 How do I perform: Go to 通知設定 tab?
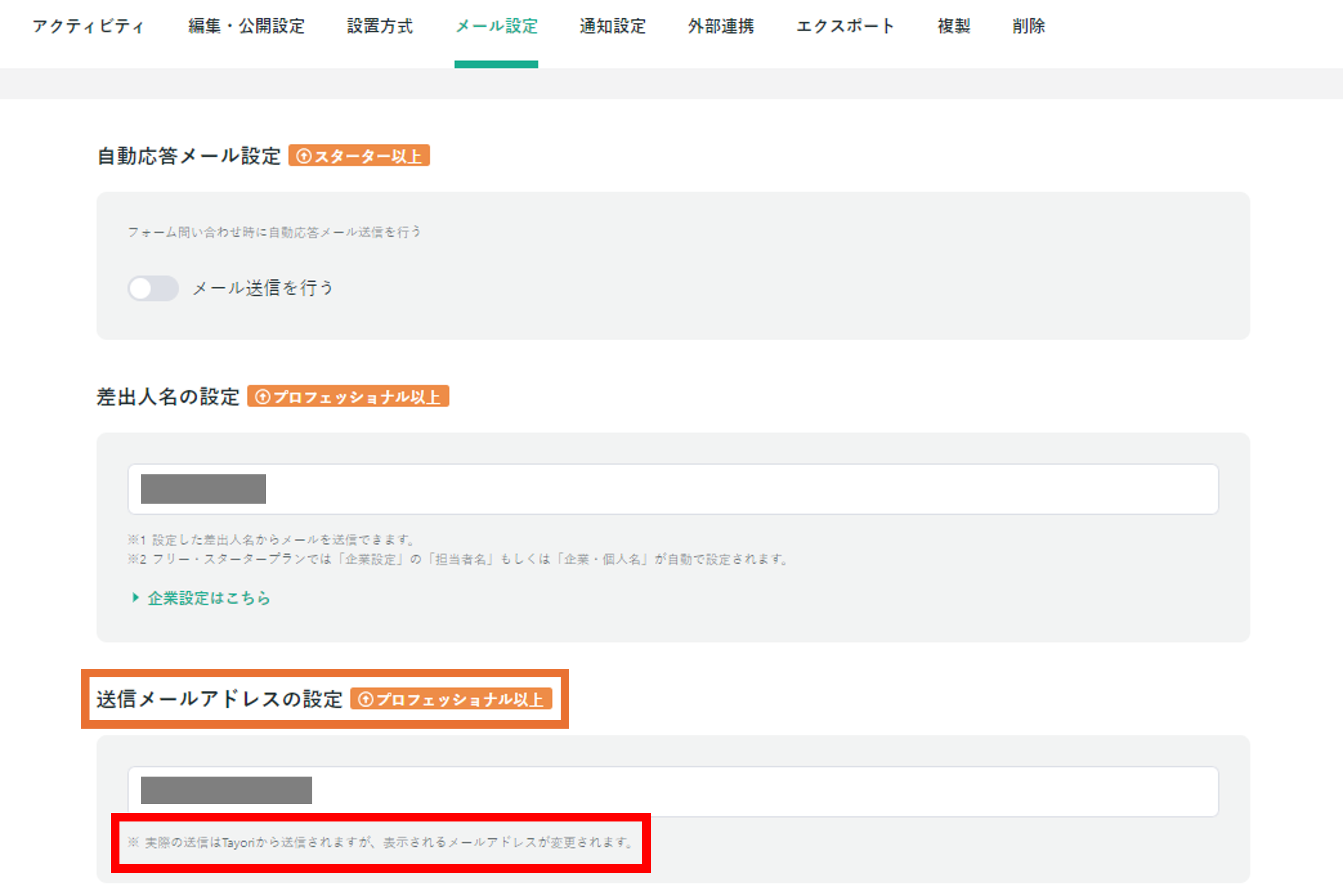coord(612,26)
